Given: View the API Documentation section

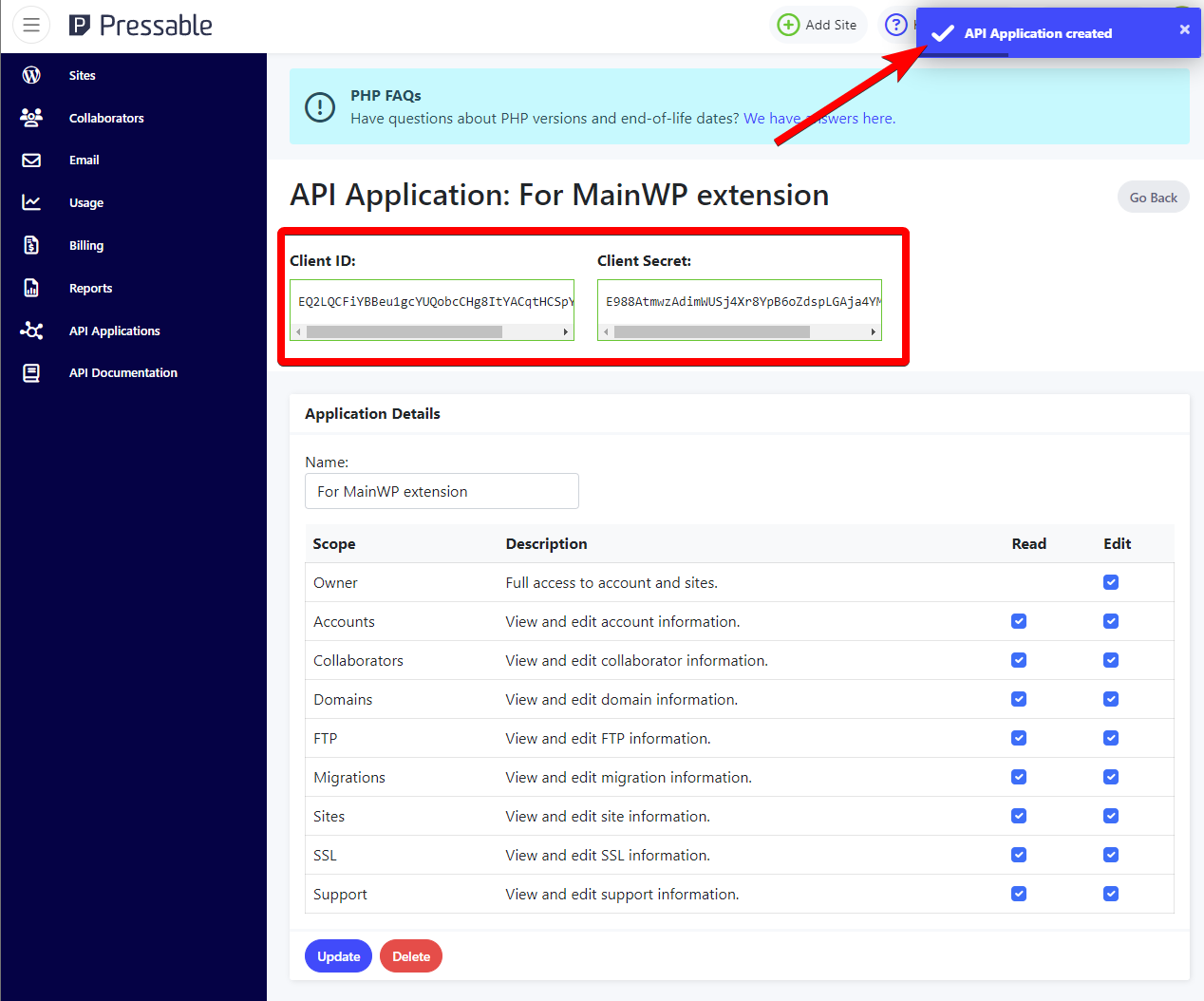Looking at the screenshot, I should (122, 372).
